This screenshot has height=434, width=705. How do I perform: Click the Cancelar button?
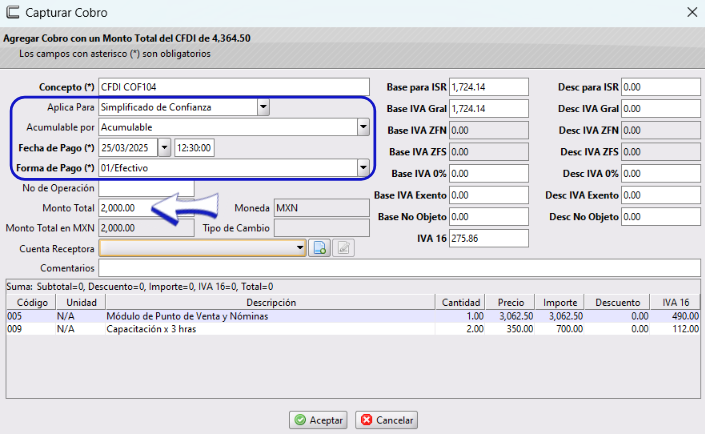387,420
